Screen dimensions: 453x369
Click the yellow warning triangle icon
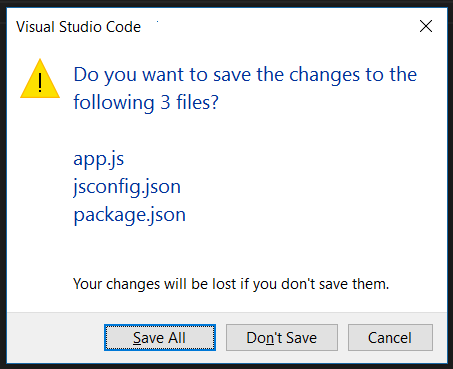tap(40, 79)
